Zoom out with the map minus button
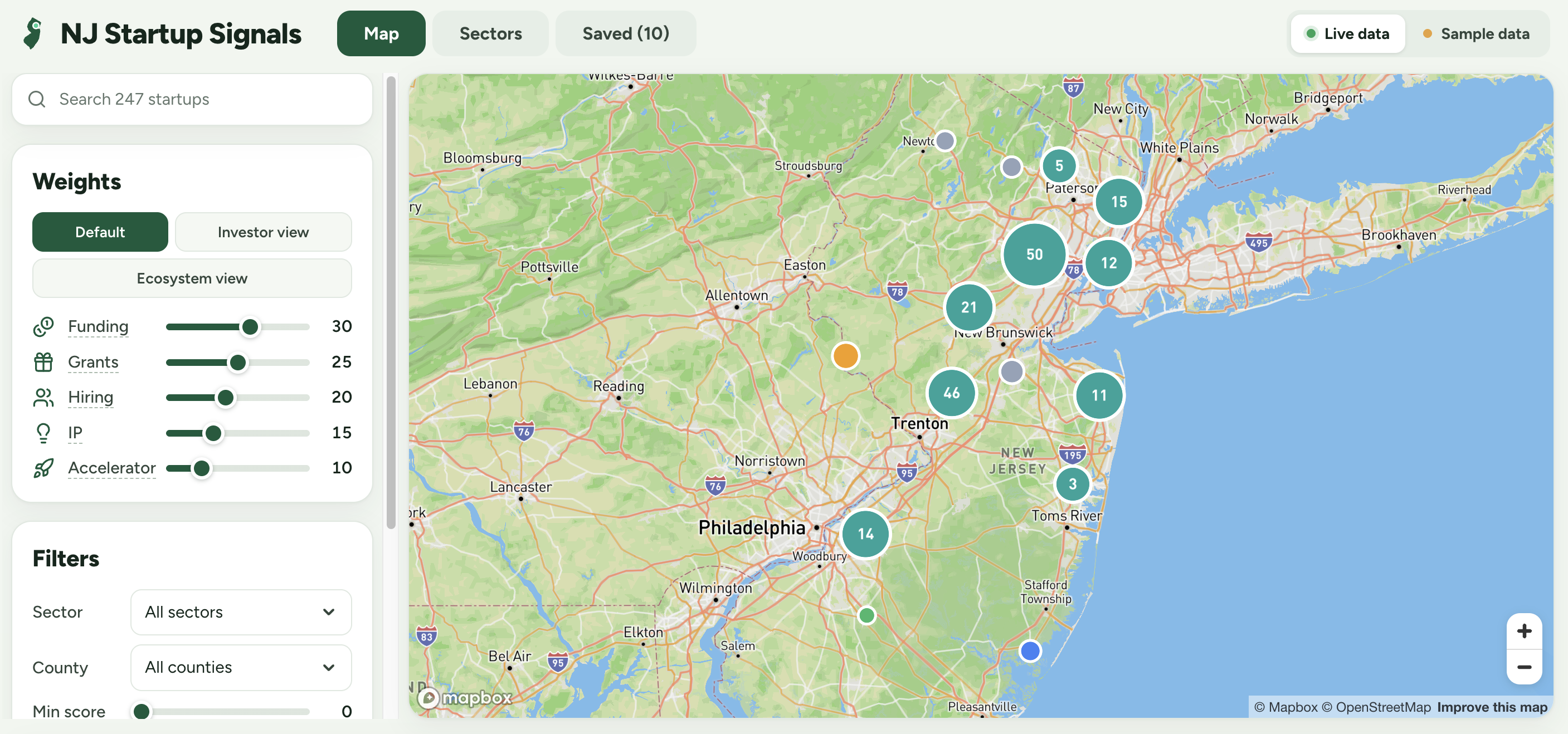 pos(1523,667)
